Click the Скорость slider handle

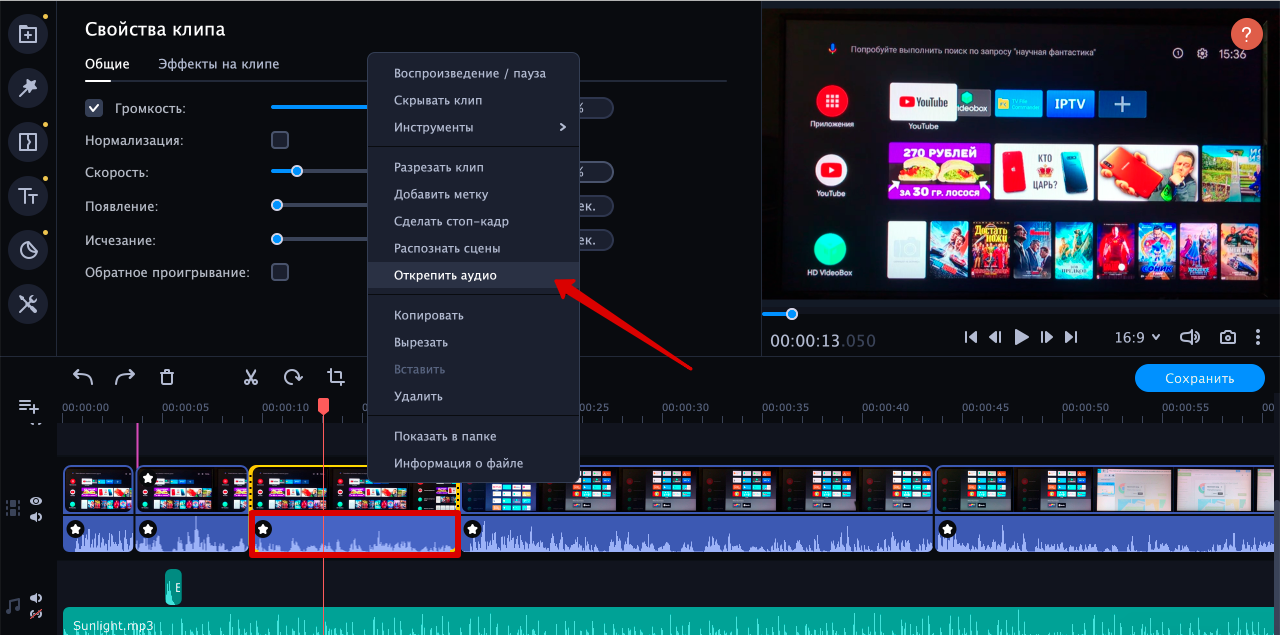pyautogui.click(x=296, y=172)
